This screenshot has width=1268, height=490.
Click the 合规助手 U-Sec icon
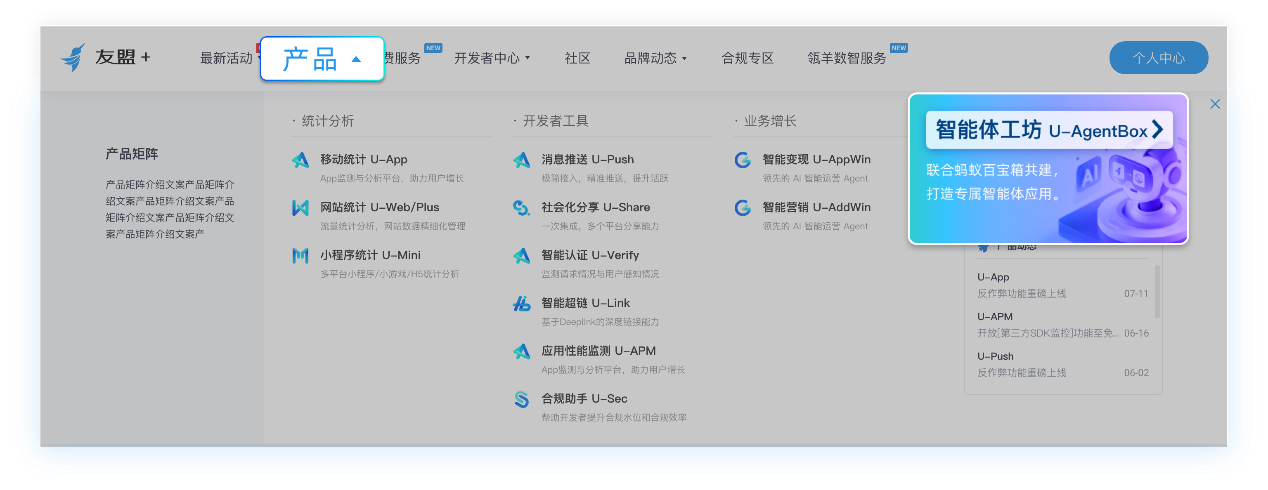tap(521, 399)
